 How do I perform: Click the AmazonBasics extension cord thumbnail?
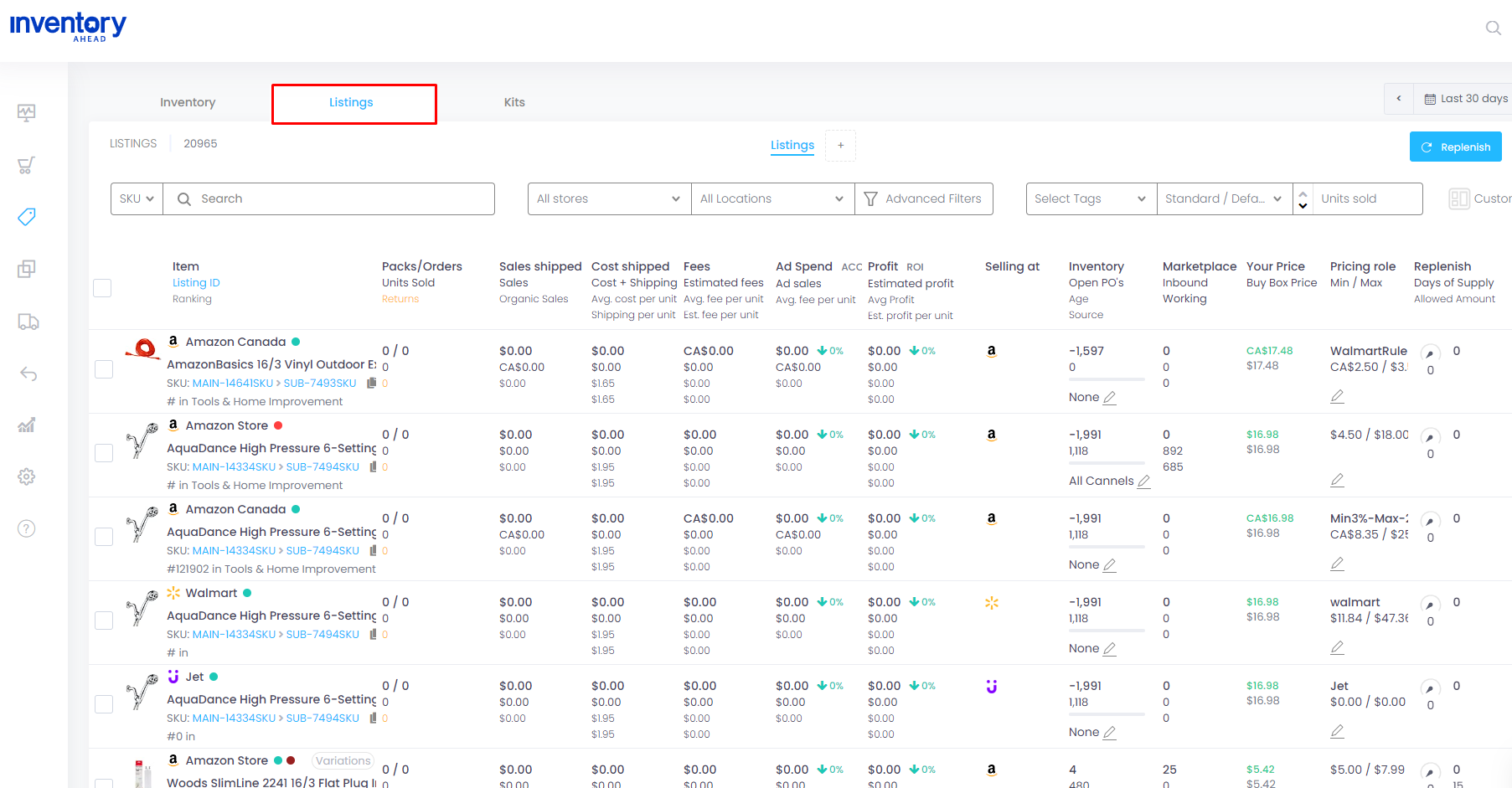143,348
